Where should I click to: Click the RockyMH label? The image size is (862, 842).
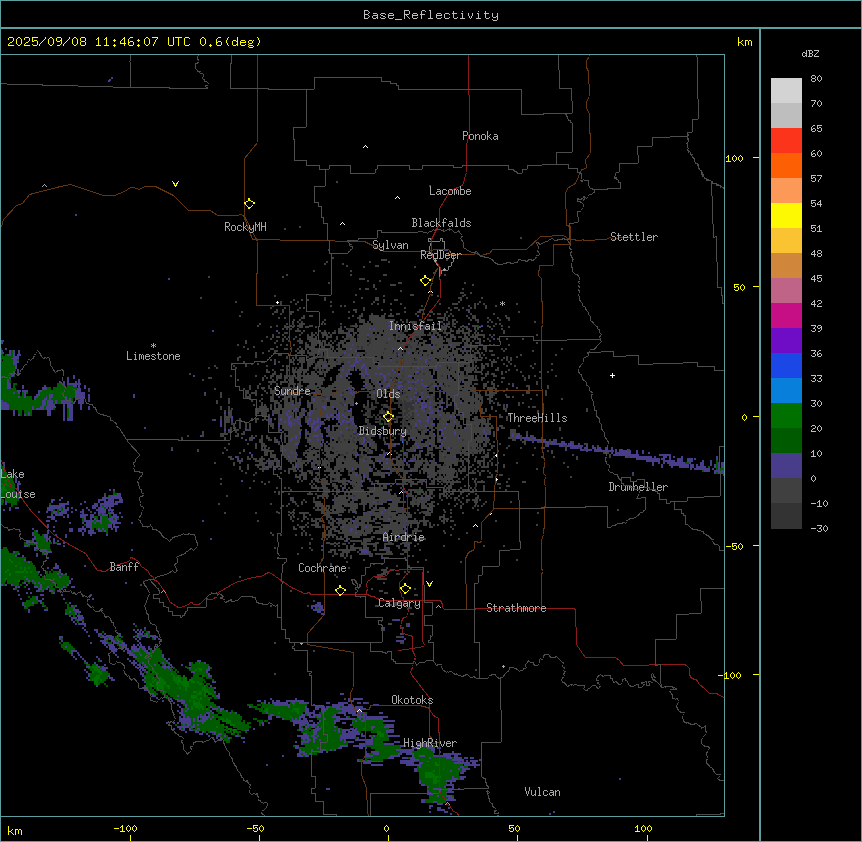[245, 226]
